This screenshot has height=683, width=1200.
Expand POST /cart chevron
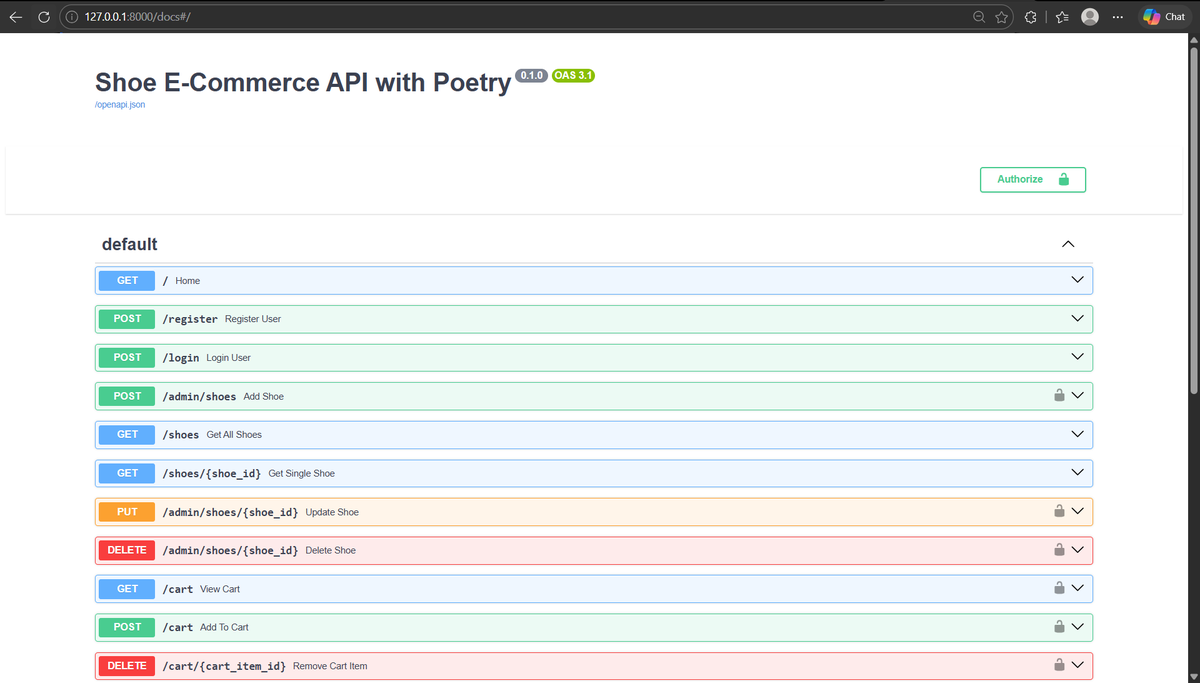point(1077,627)
